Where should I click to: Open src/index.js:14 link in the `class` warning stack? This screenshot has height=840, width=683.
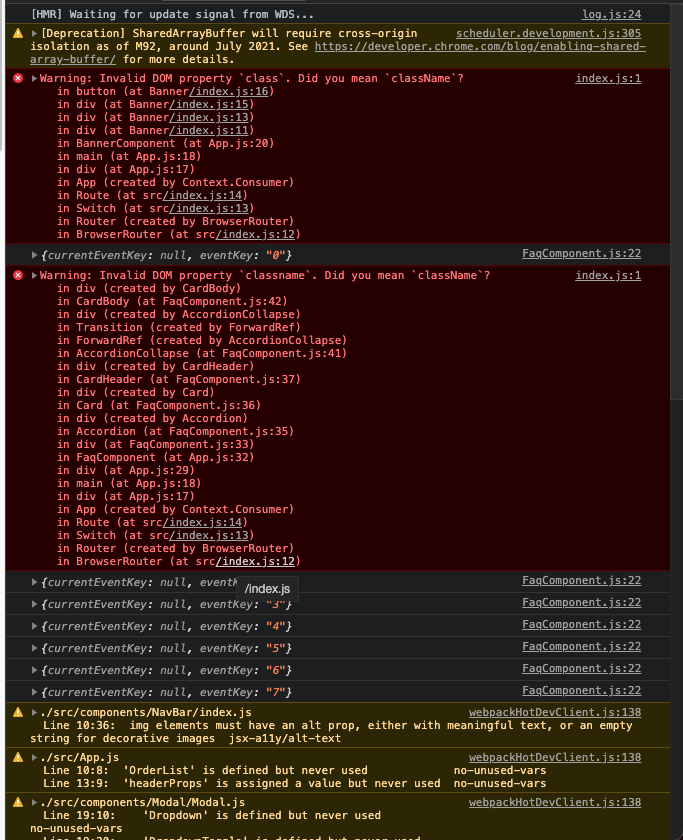click(x=202, y=196)
